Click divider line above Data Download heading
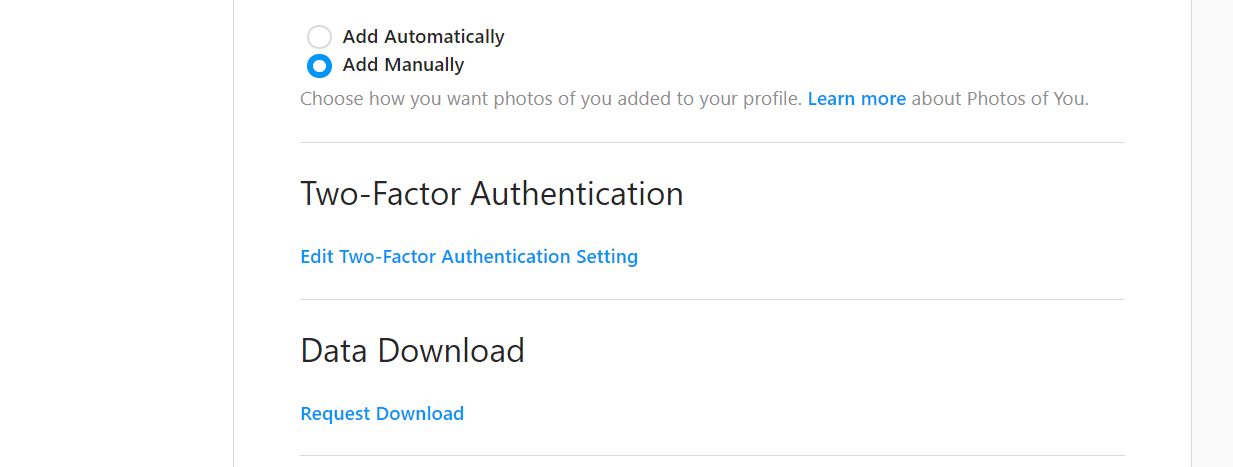Viewport: 1233px width, 467px height. [712, 299]
